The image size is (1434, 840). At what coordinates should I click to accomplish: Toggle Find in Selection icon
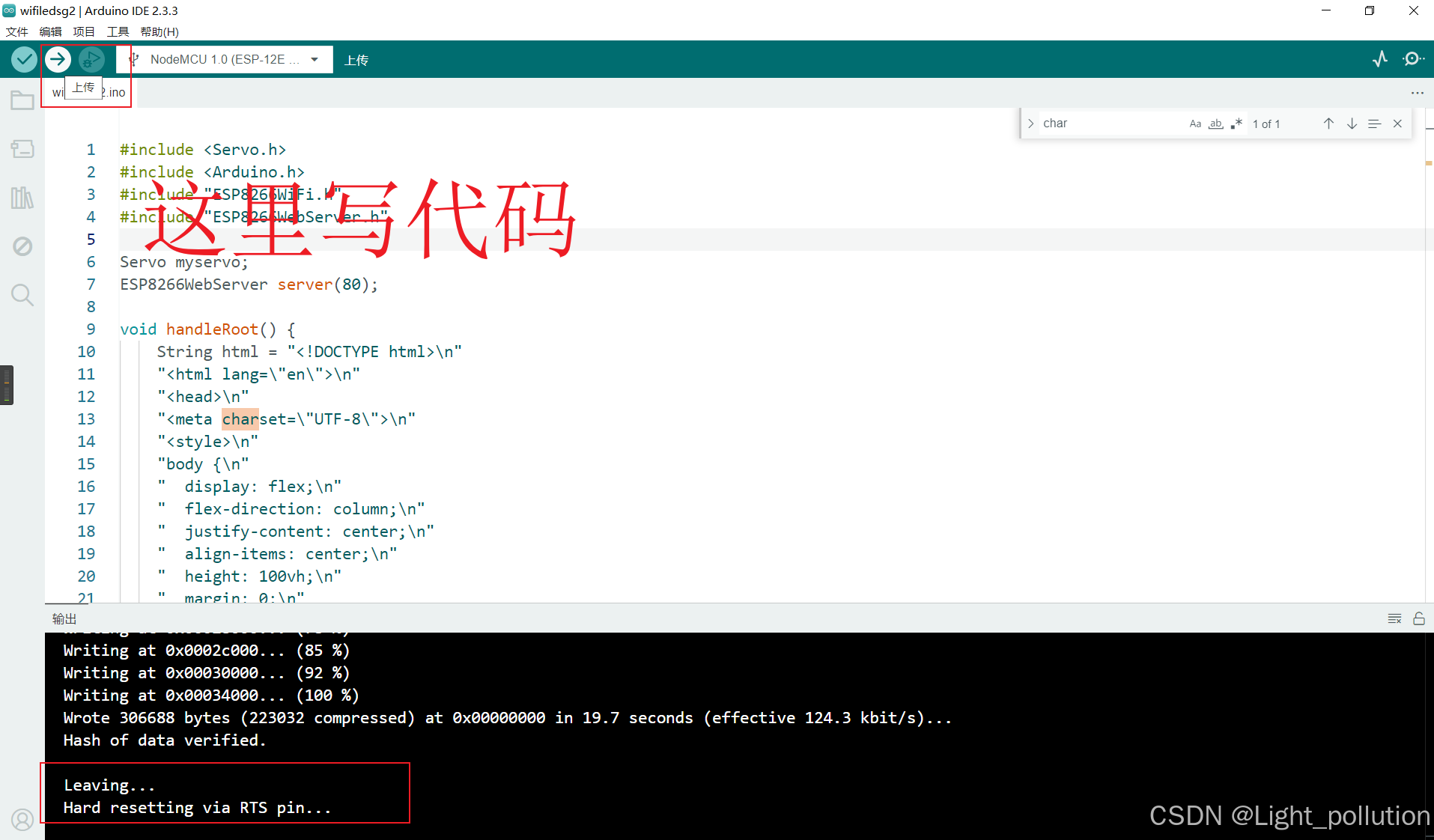[x=1374, y=124]
